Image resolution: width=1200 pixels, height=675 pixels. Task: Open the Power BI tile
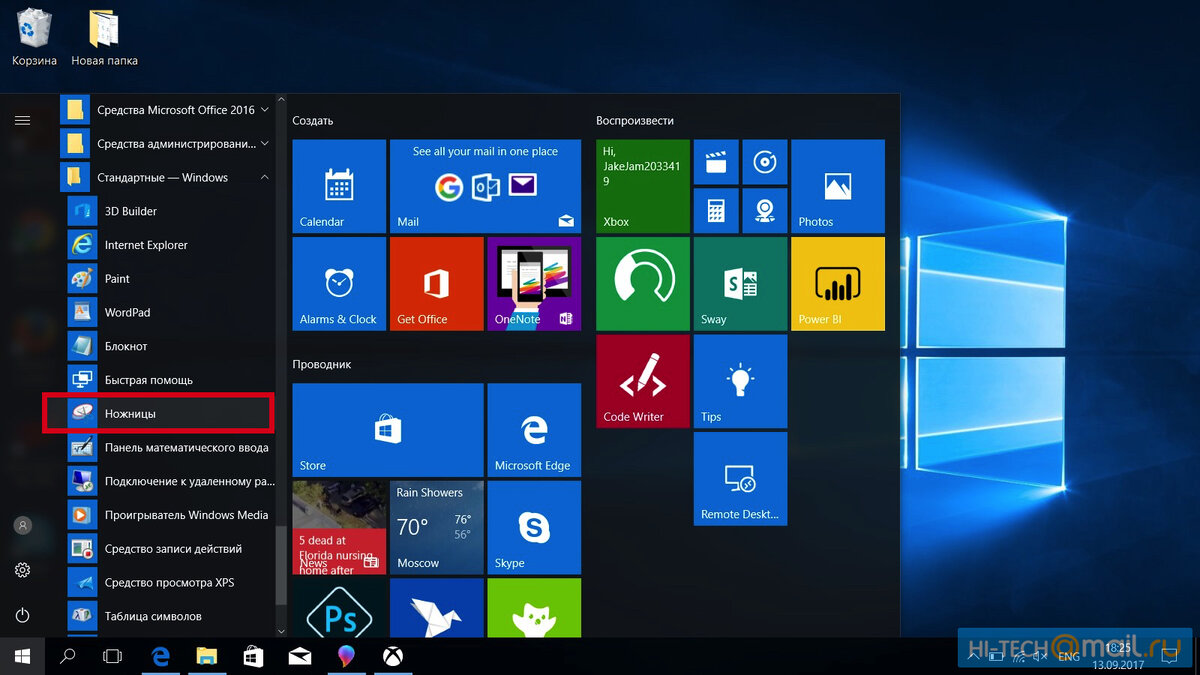(838, 284)
